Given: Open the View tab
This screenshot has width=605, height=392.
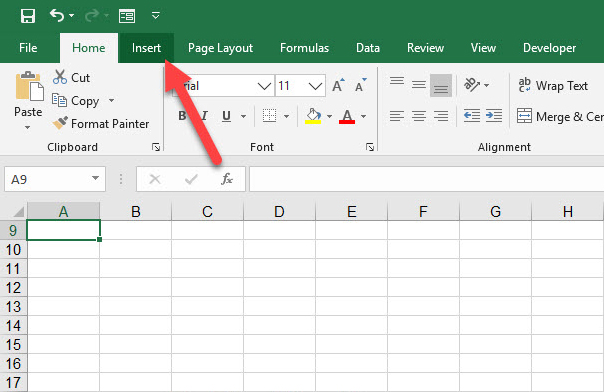Looking at the screenshot, I should (483, 48).
